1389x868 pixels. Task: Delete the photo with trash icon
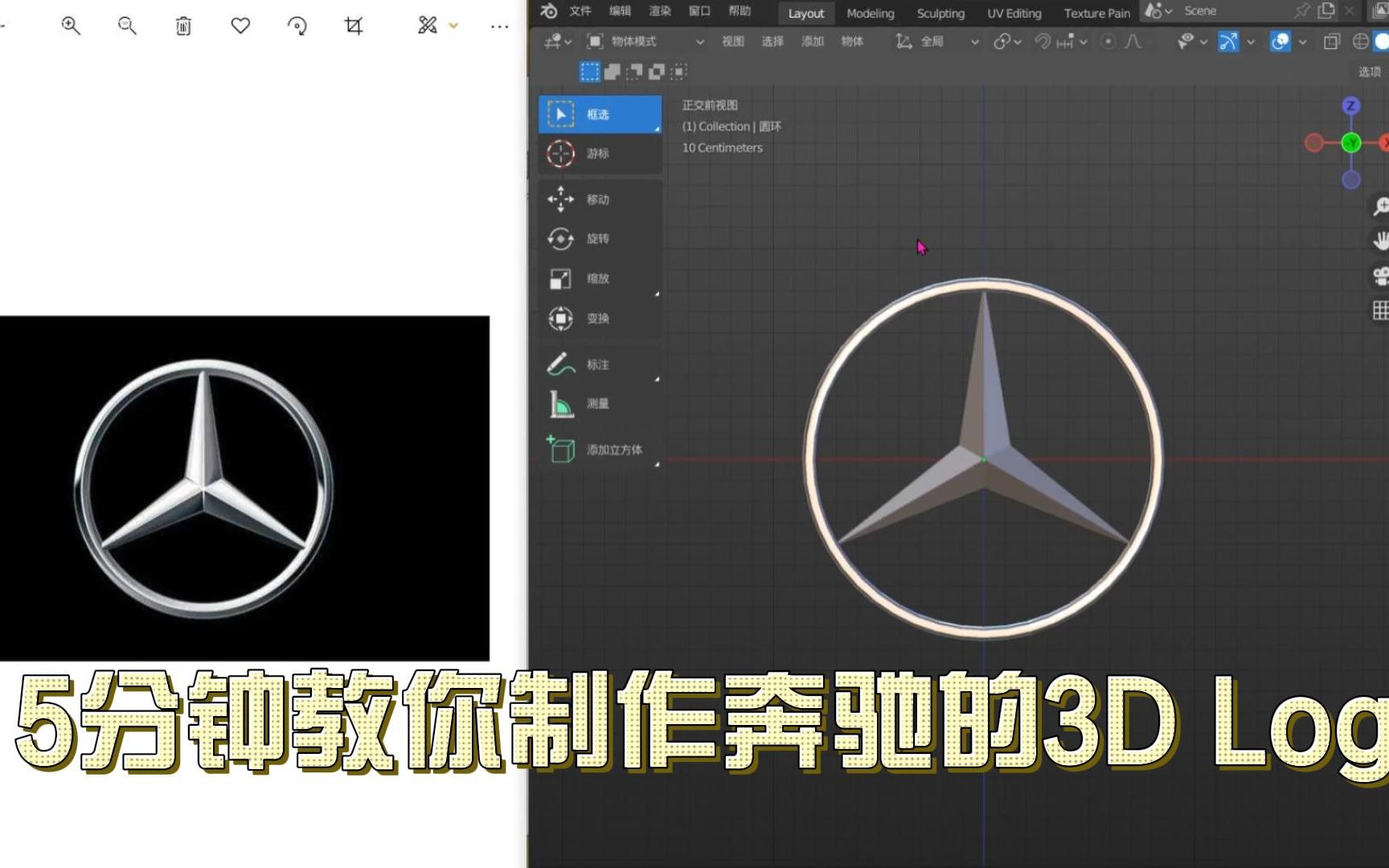[x=183, y=26]
